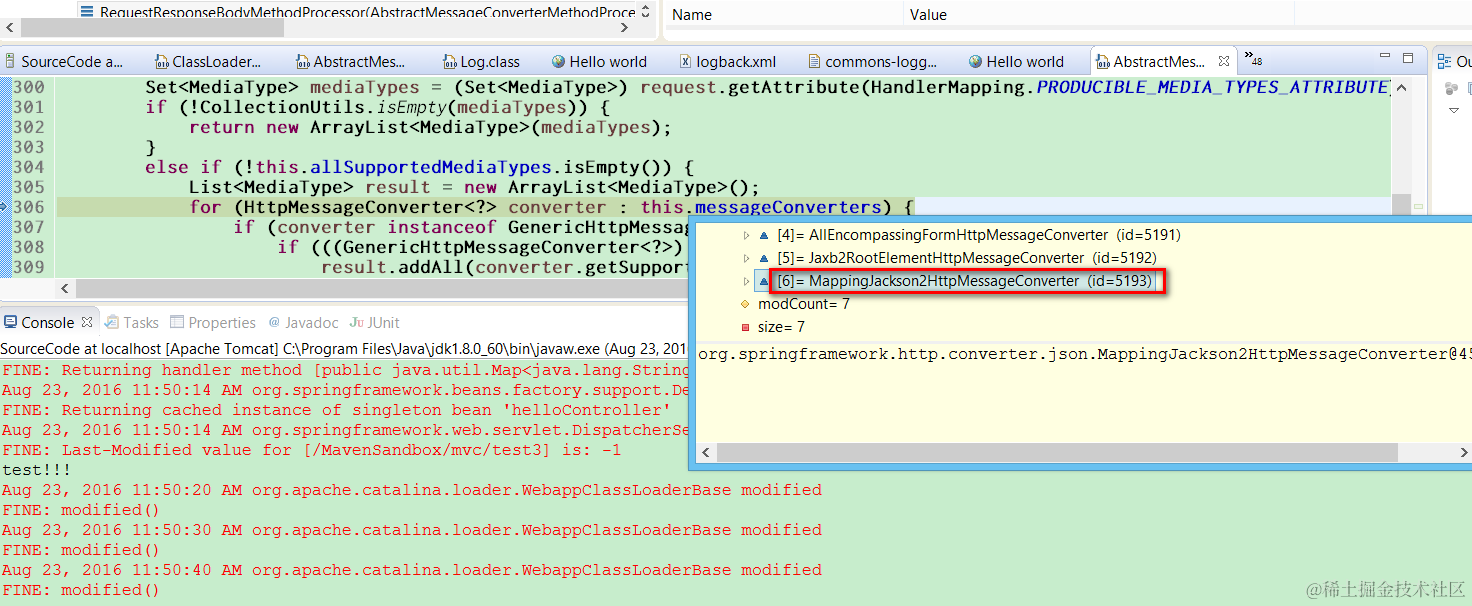The height and width of the screenshot is (606, 1472).
Task: Open Hello world tab next to Log.class
Action: (x=599, y=61)
